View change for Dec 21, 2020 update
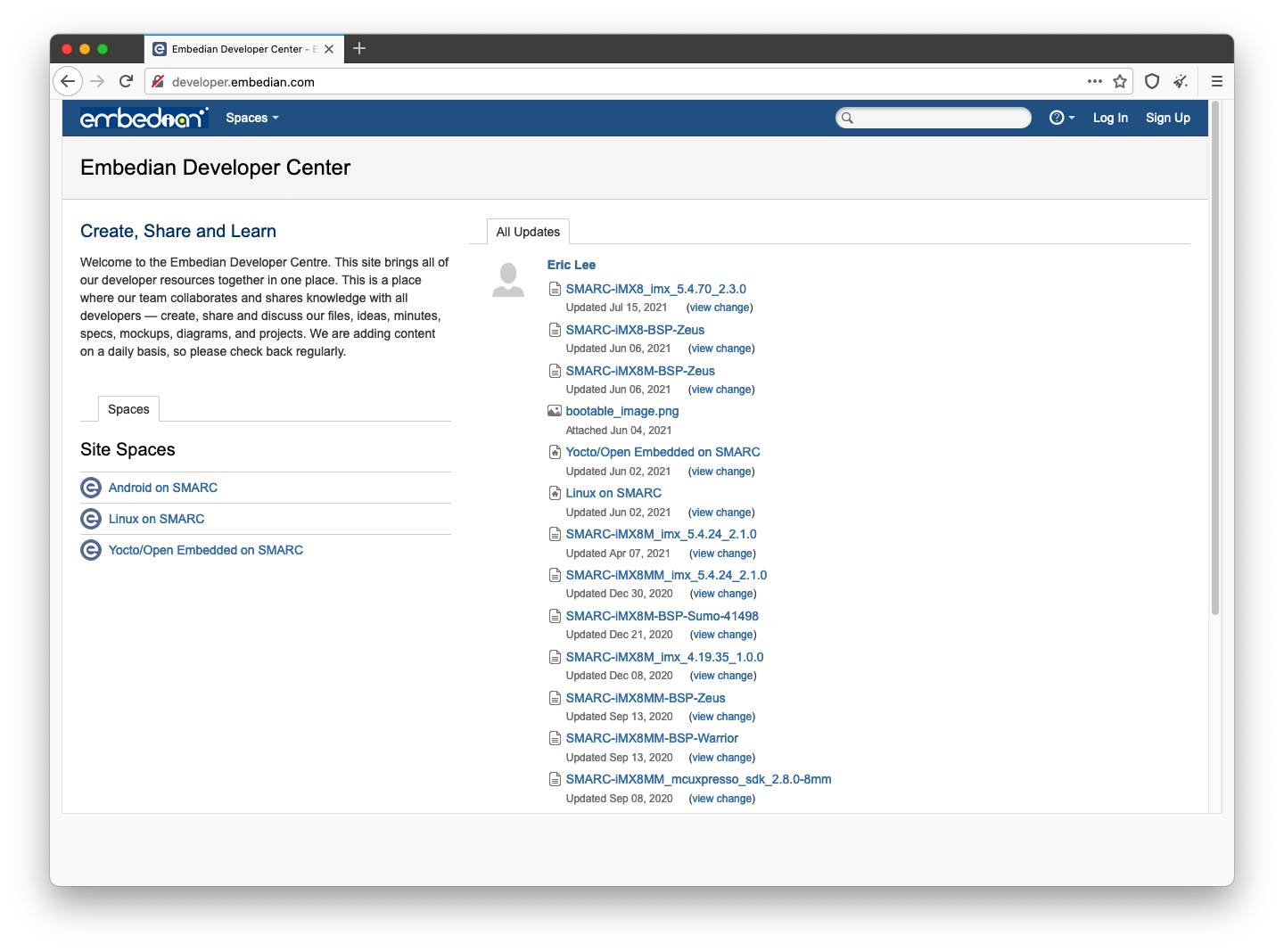 pyautogui.click(x=723, y=635)
